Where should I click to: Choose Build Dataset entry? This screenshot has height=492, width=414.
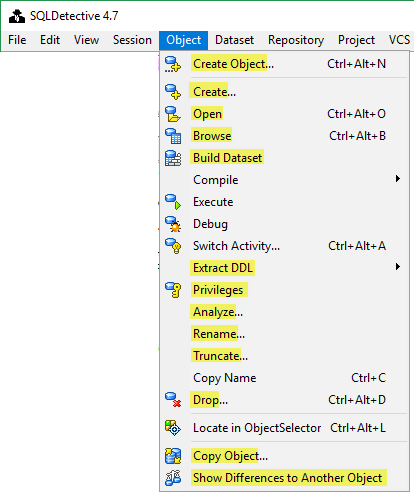pyautogui.click(x=284, y=158)
